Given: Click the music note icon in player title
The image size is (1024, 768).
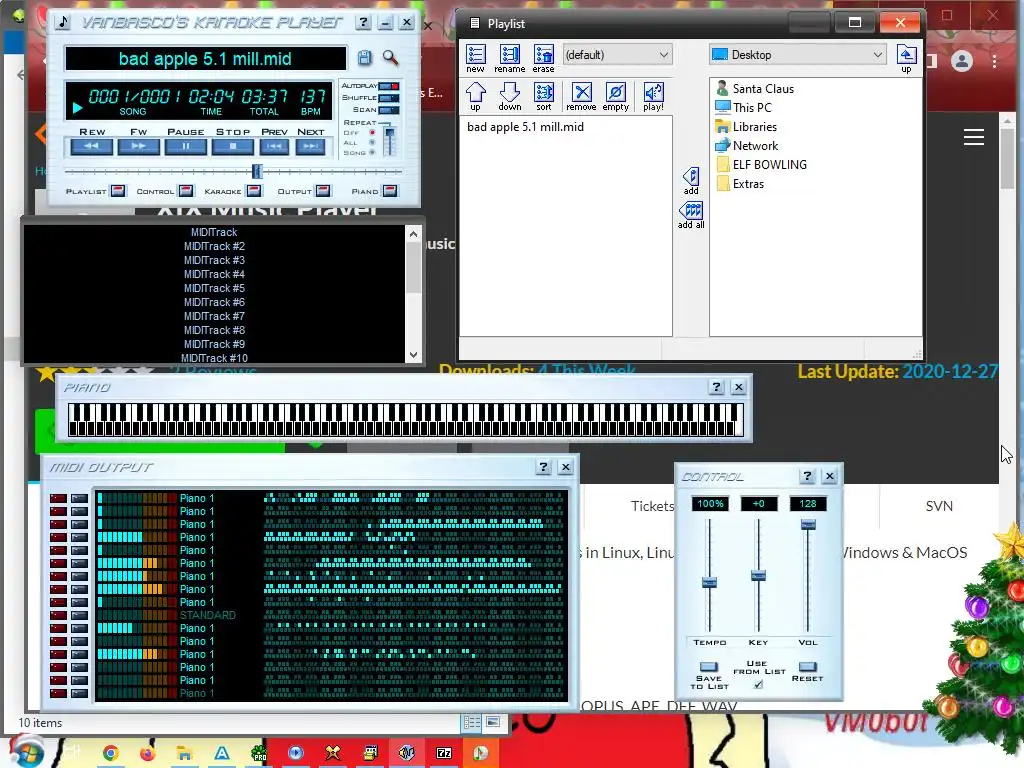Looking at the screenshot, I should coord(63,22).
